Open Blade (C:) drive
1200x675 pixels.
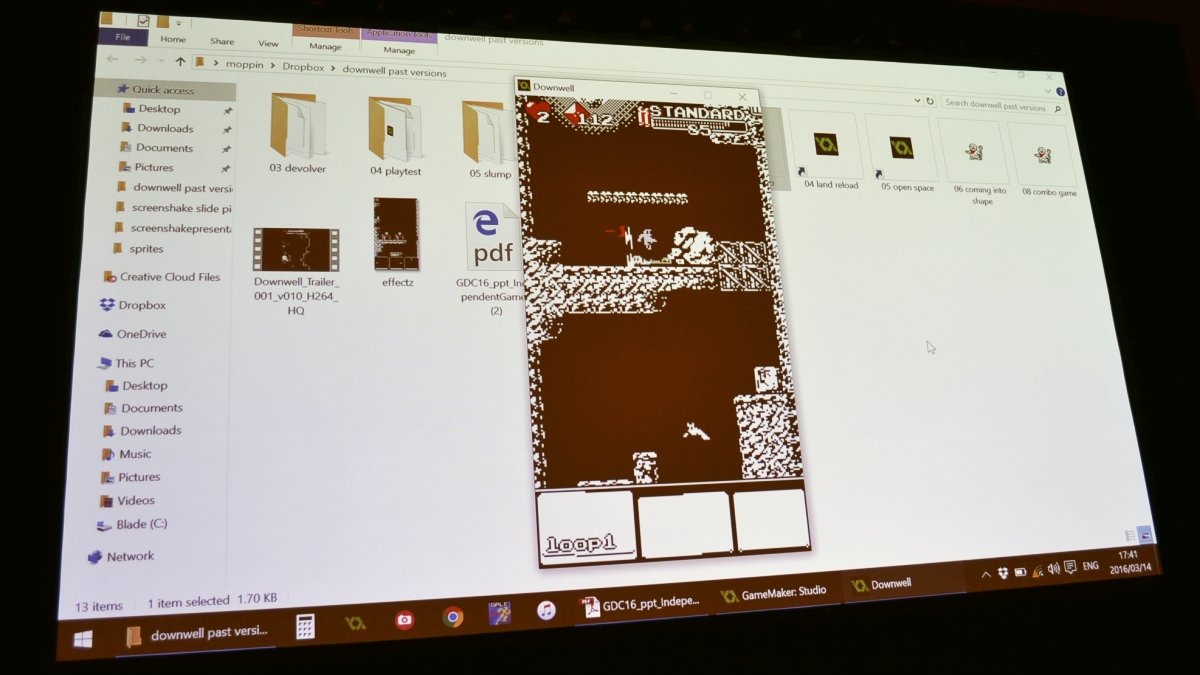click(x=131, y=524)
